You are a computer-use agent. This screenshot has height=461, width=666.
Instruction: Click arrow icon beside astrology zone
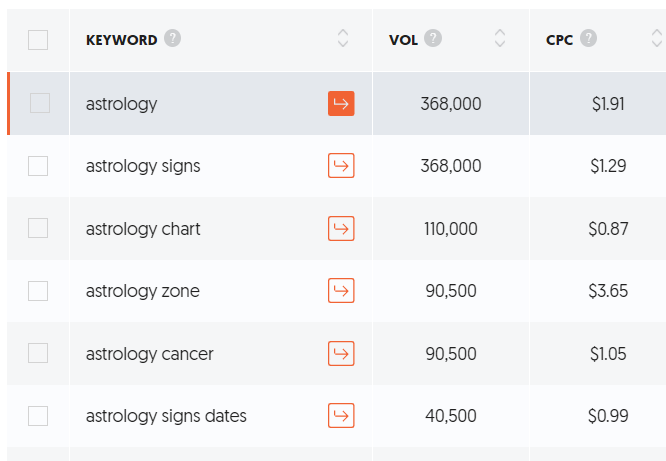pyautogui.click(x=341, y=291)
